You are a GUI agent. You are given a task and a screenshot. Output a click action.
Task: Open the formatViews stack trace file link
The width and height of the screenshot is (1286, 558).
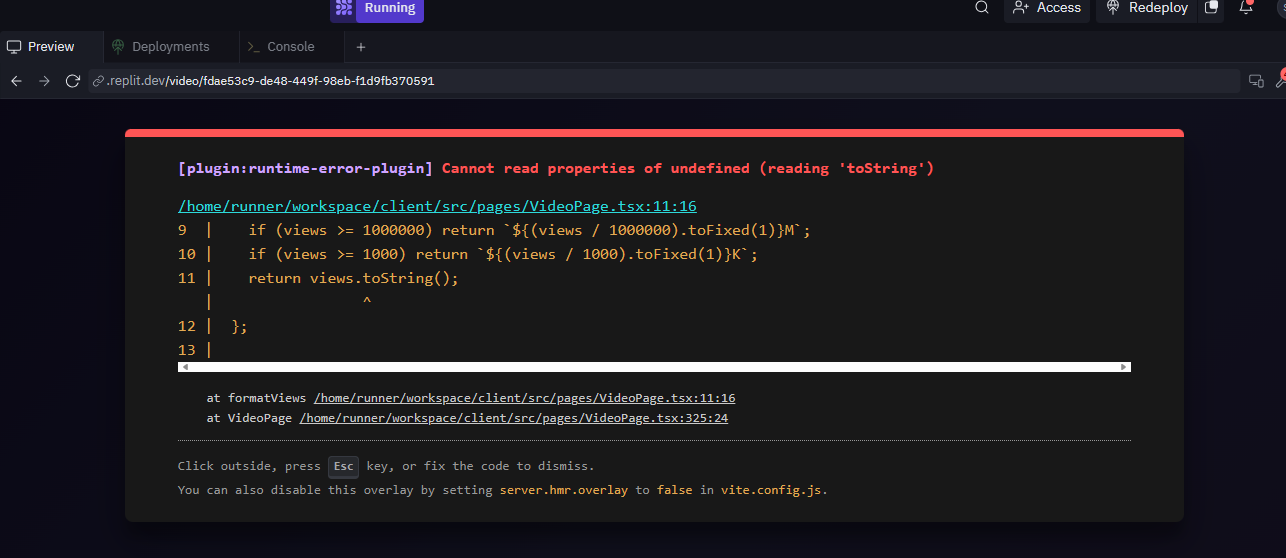point(524,398)
